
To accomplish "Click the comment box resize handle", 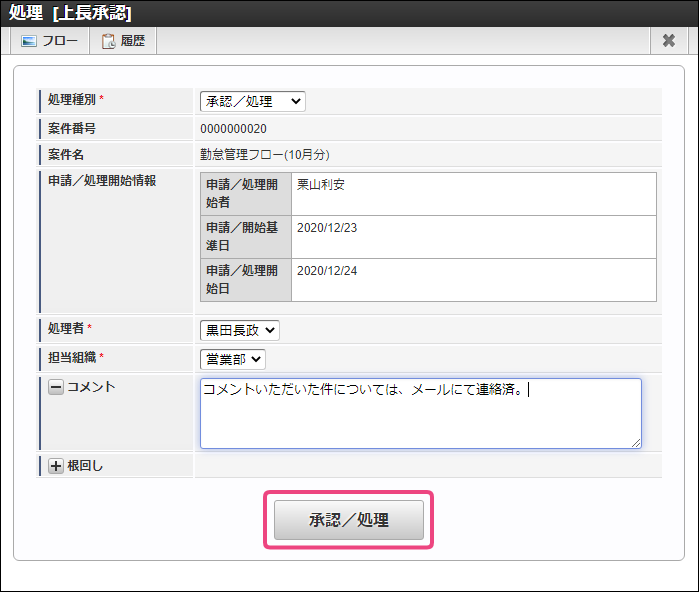I will 635,442.
